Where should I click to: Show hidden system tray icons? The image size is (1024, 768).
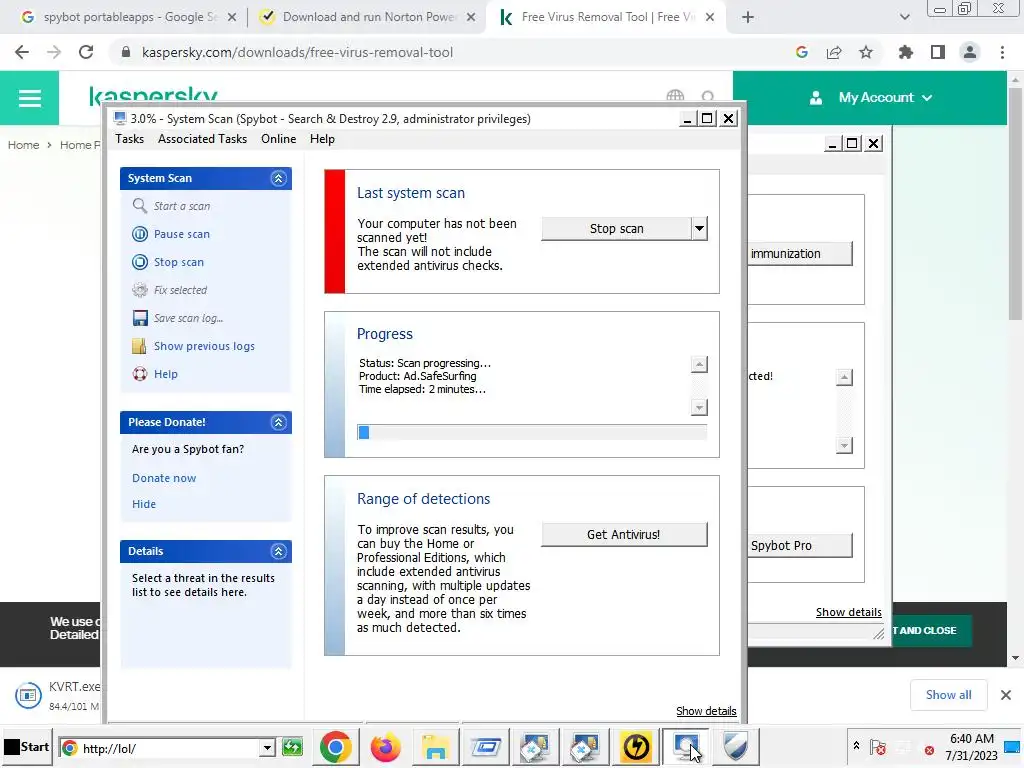point(856,745)
